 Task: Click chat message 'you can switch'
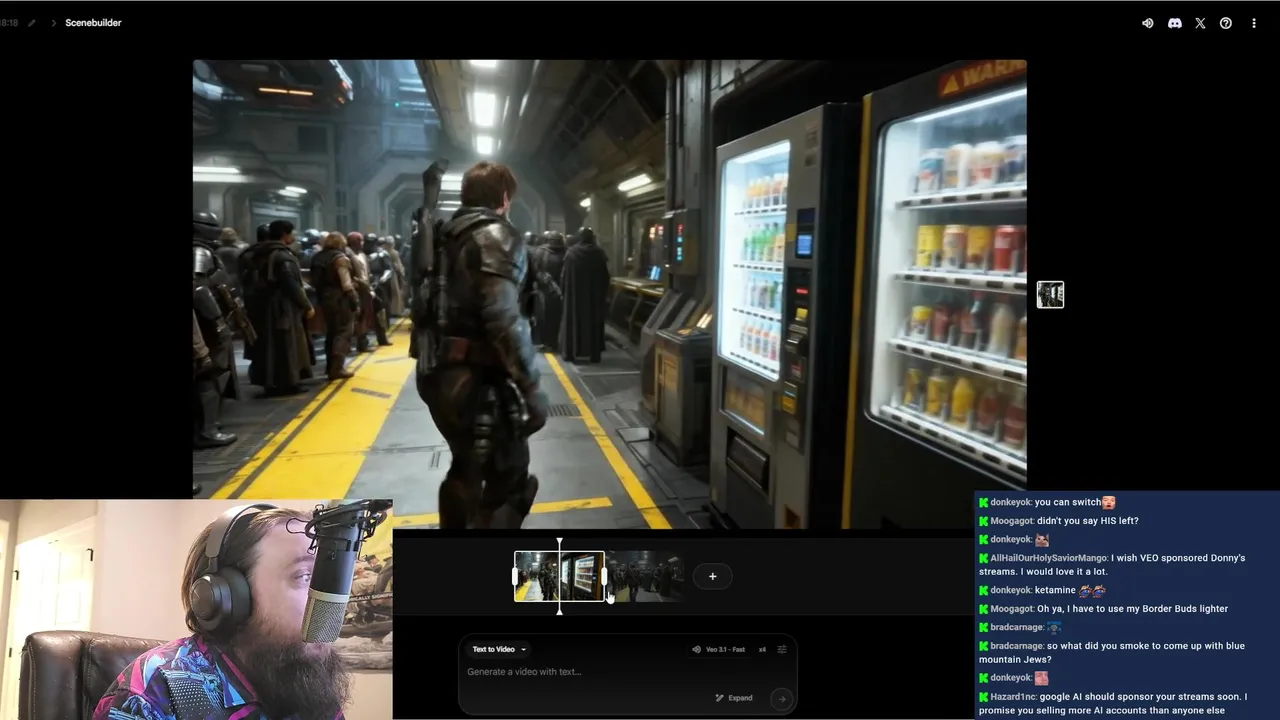click(1068, 502)
